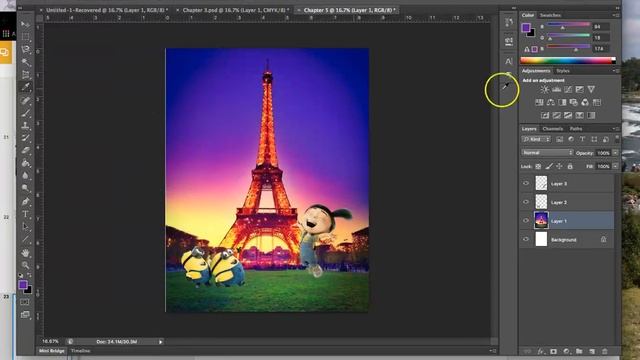Toggle Quick Mask mode
Viewport: 640px width, 360px height.
25,302
